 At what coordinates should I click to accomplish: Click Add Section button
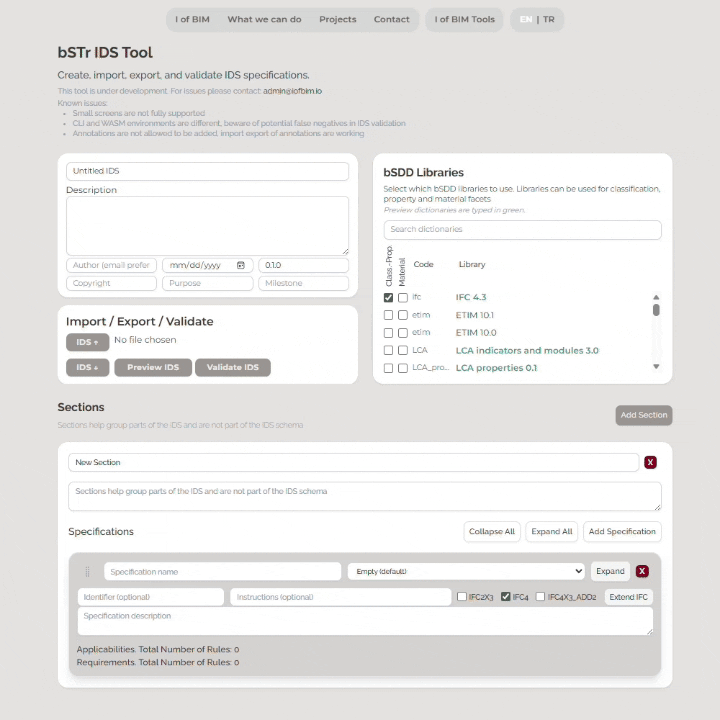[644, 415]
